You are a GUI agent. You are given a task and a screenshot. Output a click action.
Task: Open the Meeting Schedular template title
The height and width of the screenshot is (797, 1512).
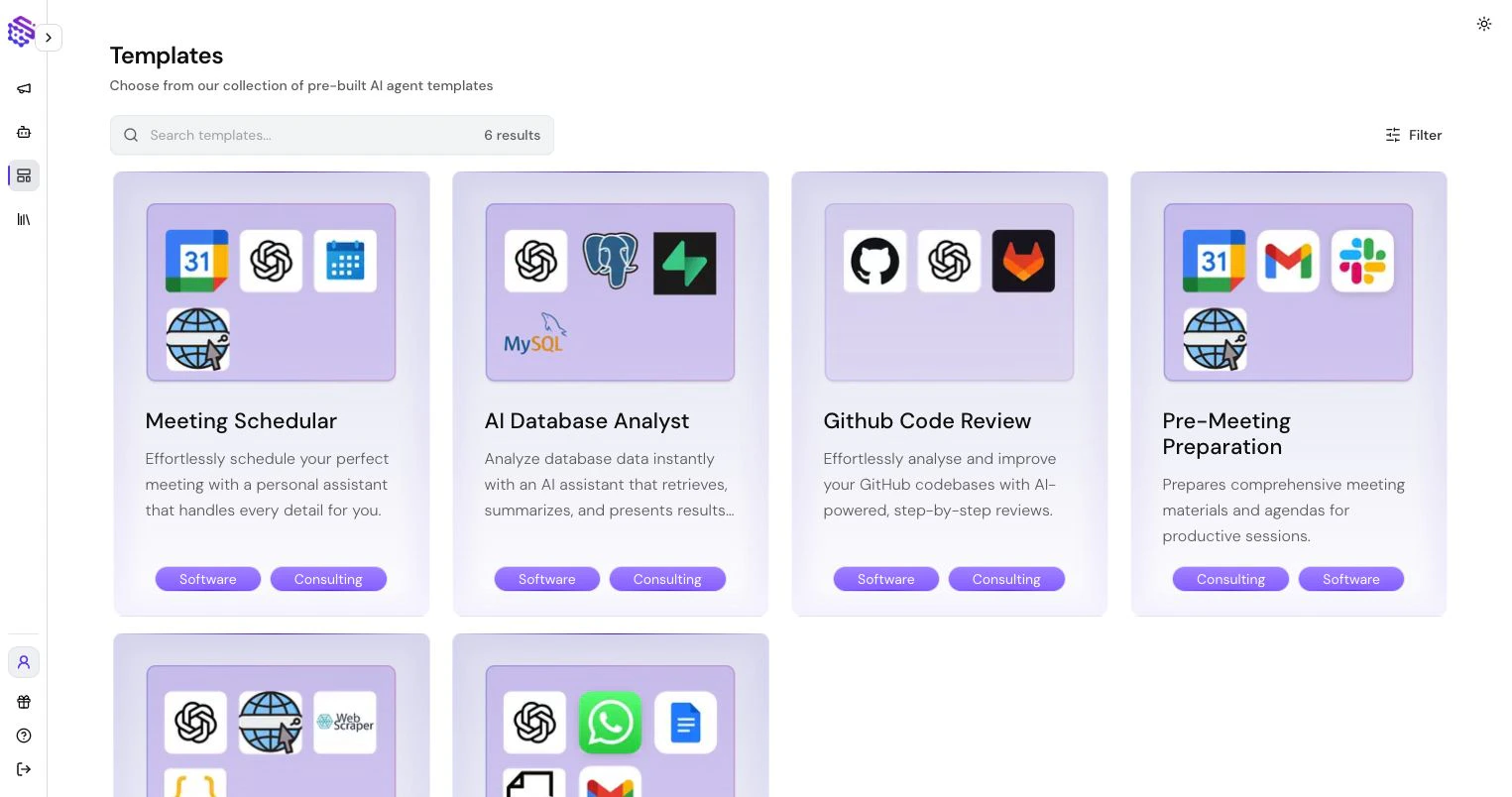tap(241, 421)
